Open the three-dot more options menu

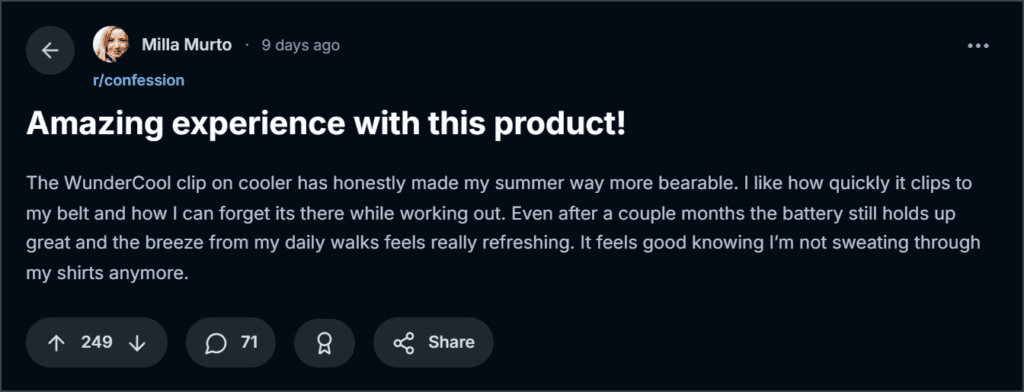pos(978,46)
